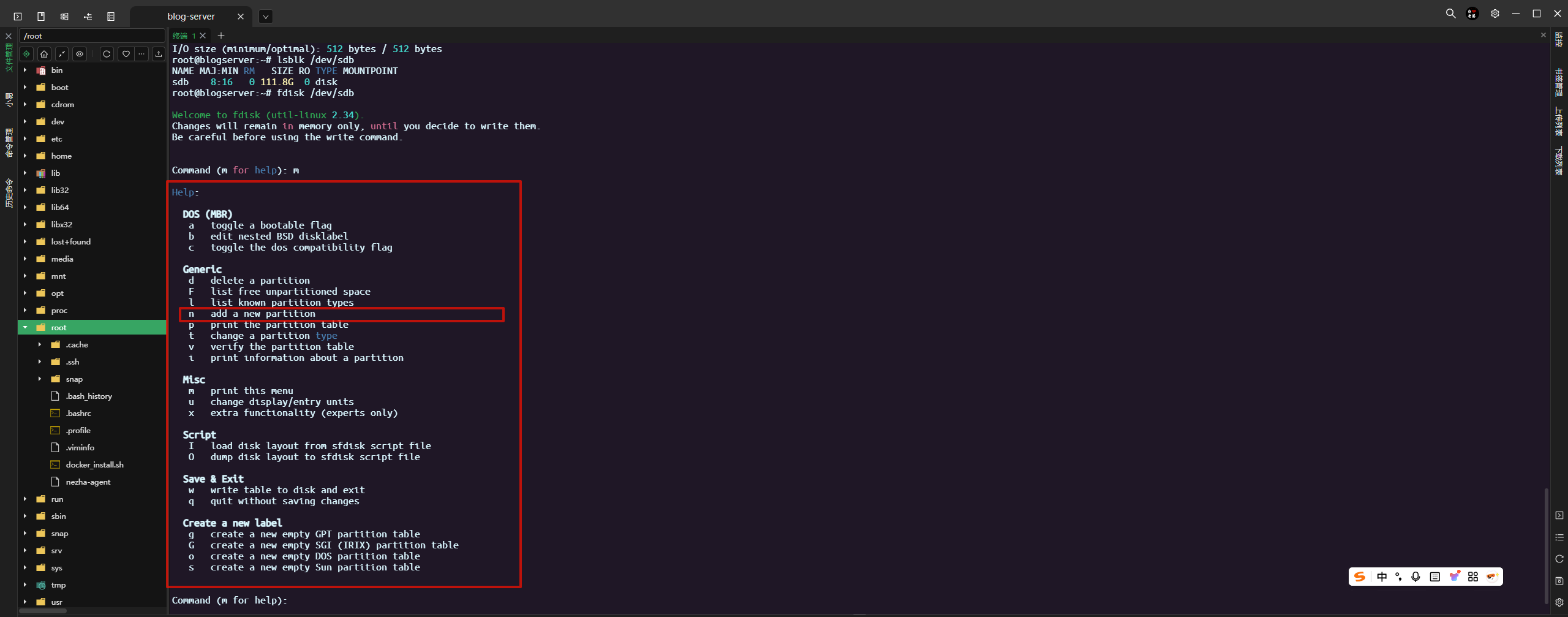Refresh the file list in file manager
1568x617 pixels.
107,54
